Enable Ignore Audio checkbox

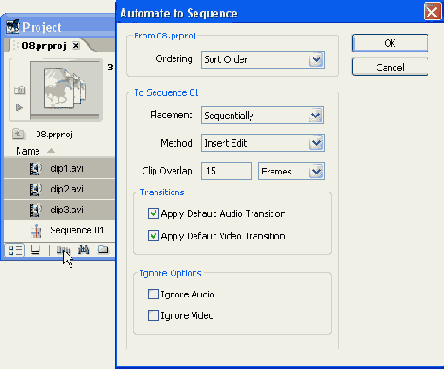(x=153, y=294)
